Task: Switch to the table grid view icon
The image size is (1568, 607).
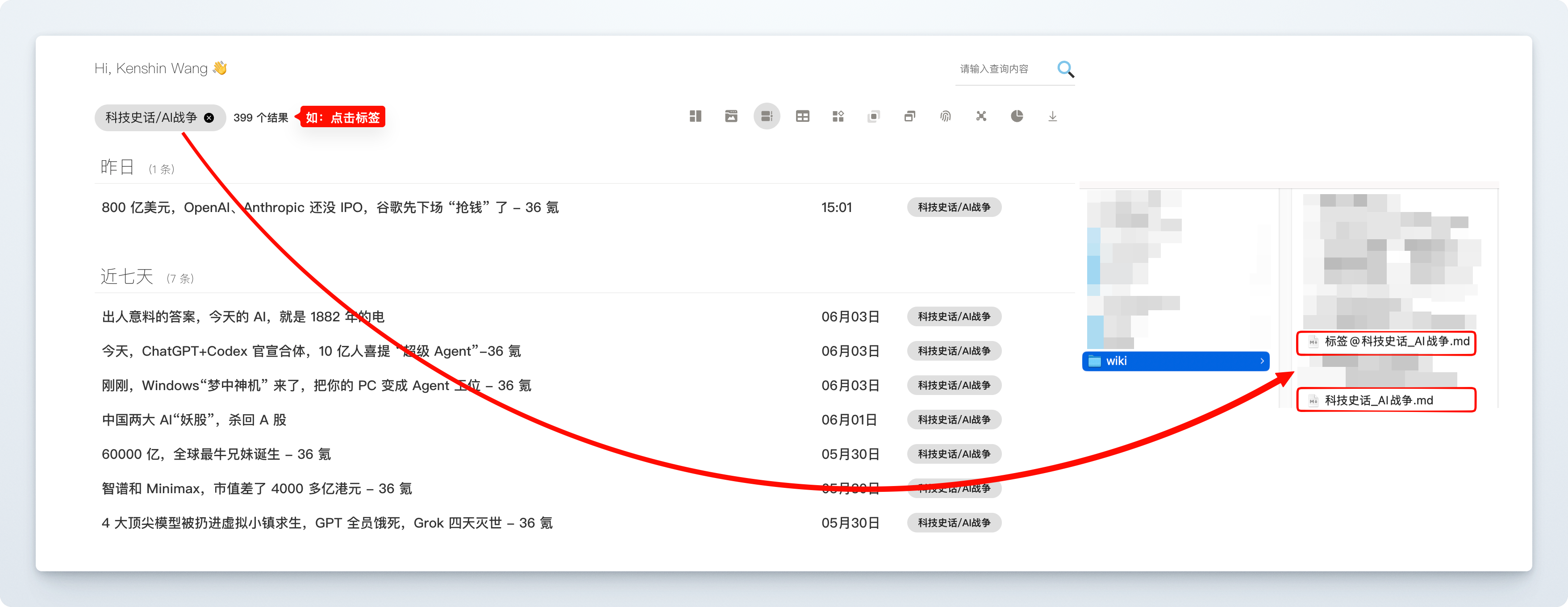Action: click(802, 116)
